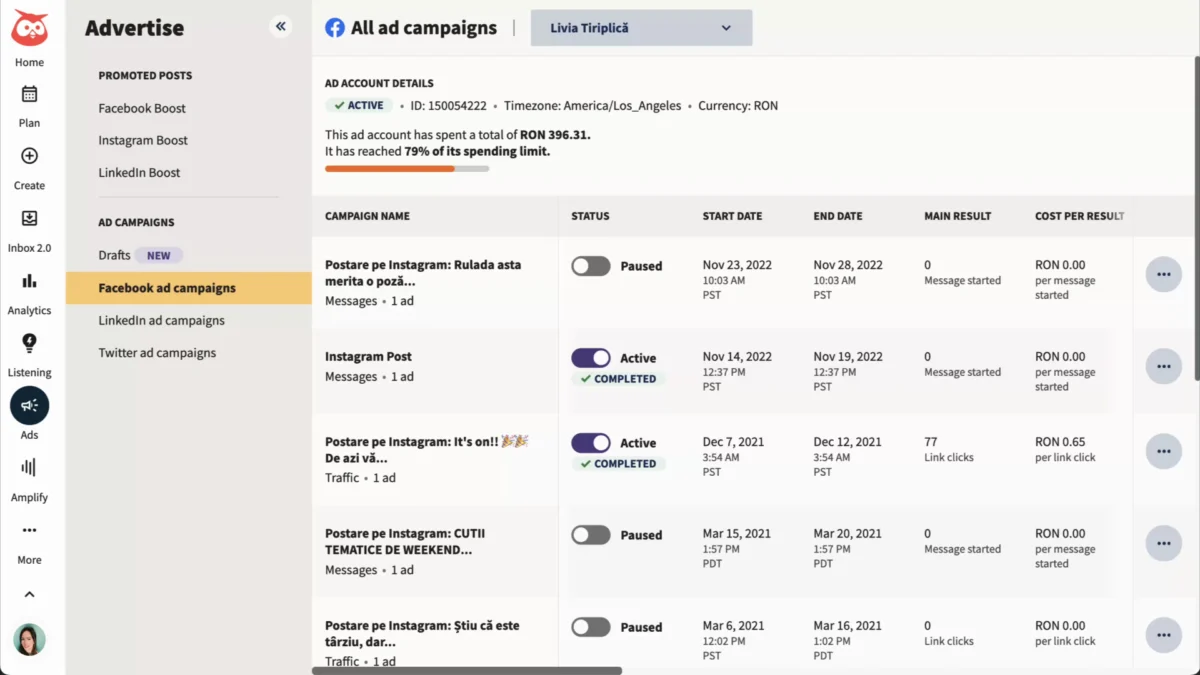
Task: Click the horizontal scrollbar at the bottom
Action: [x=467, y=671]
